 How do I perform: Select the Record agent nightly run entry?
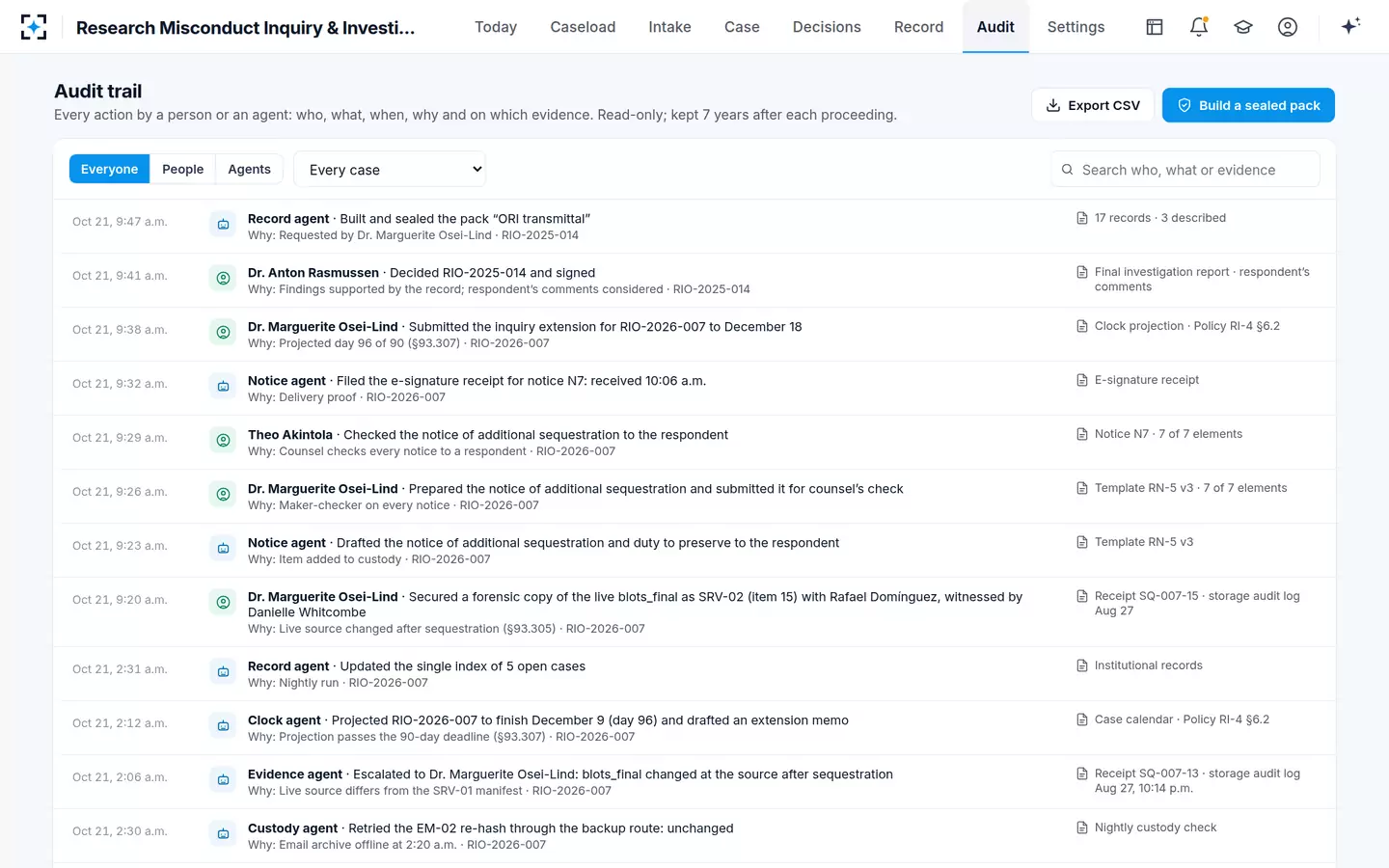(x=694, y=673)
